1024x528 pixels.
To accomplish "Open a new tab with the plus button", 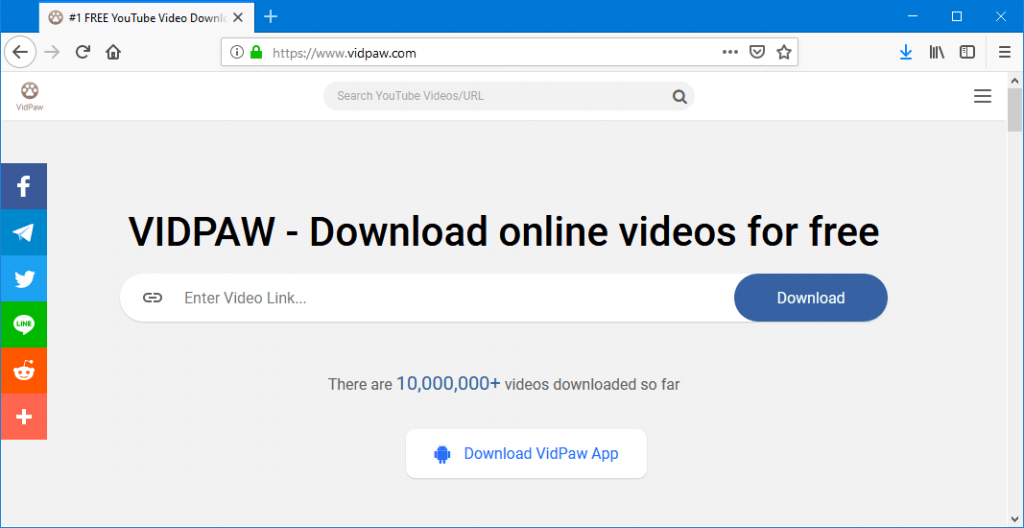I will click(270, 17).
